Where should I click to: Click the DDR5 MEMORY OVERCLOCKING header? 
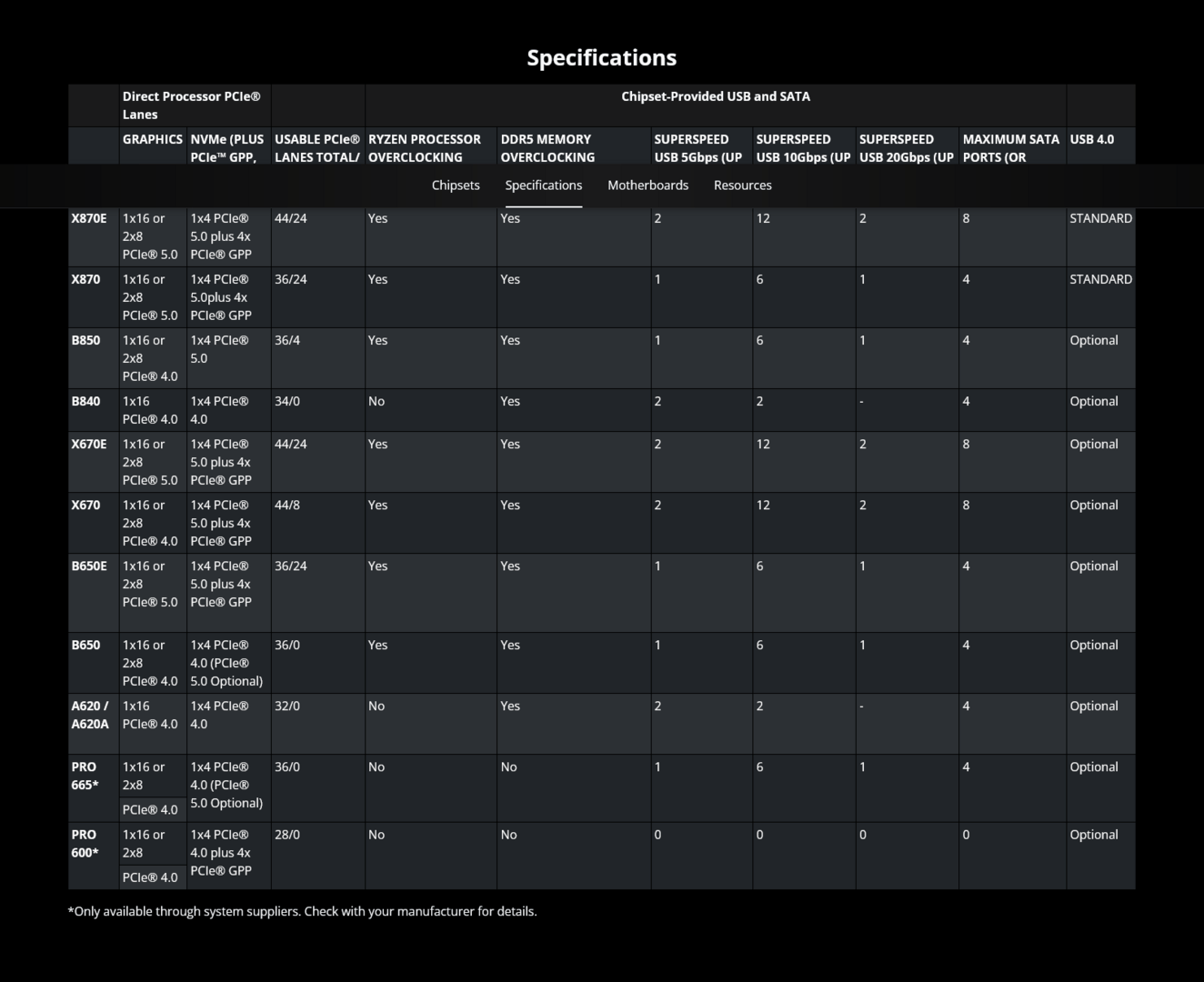[547, 148]
